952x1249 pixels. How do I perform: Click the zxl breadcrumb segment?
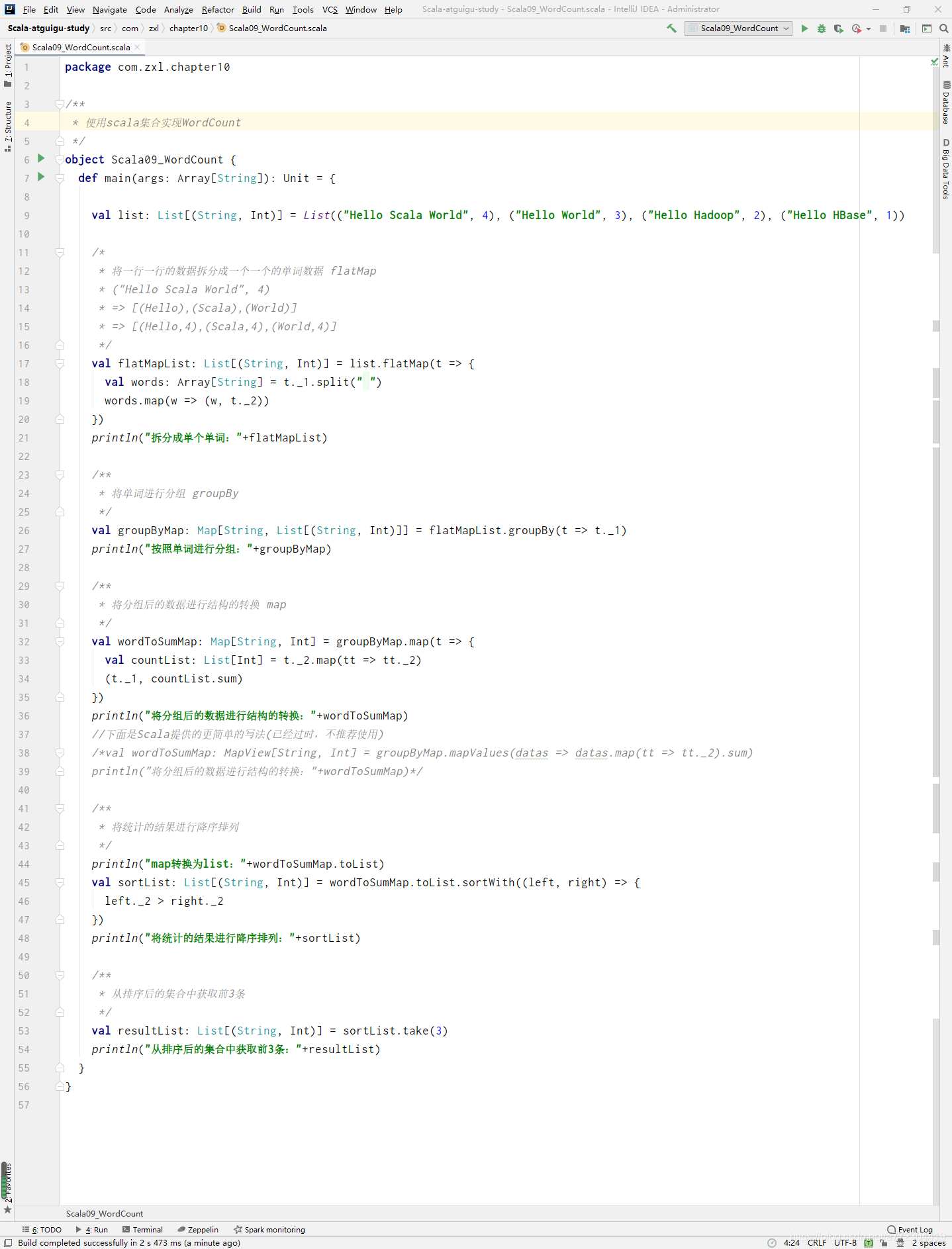[x=154, y=28]
